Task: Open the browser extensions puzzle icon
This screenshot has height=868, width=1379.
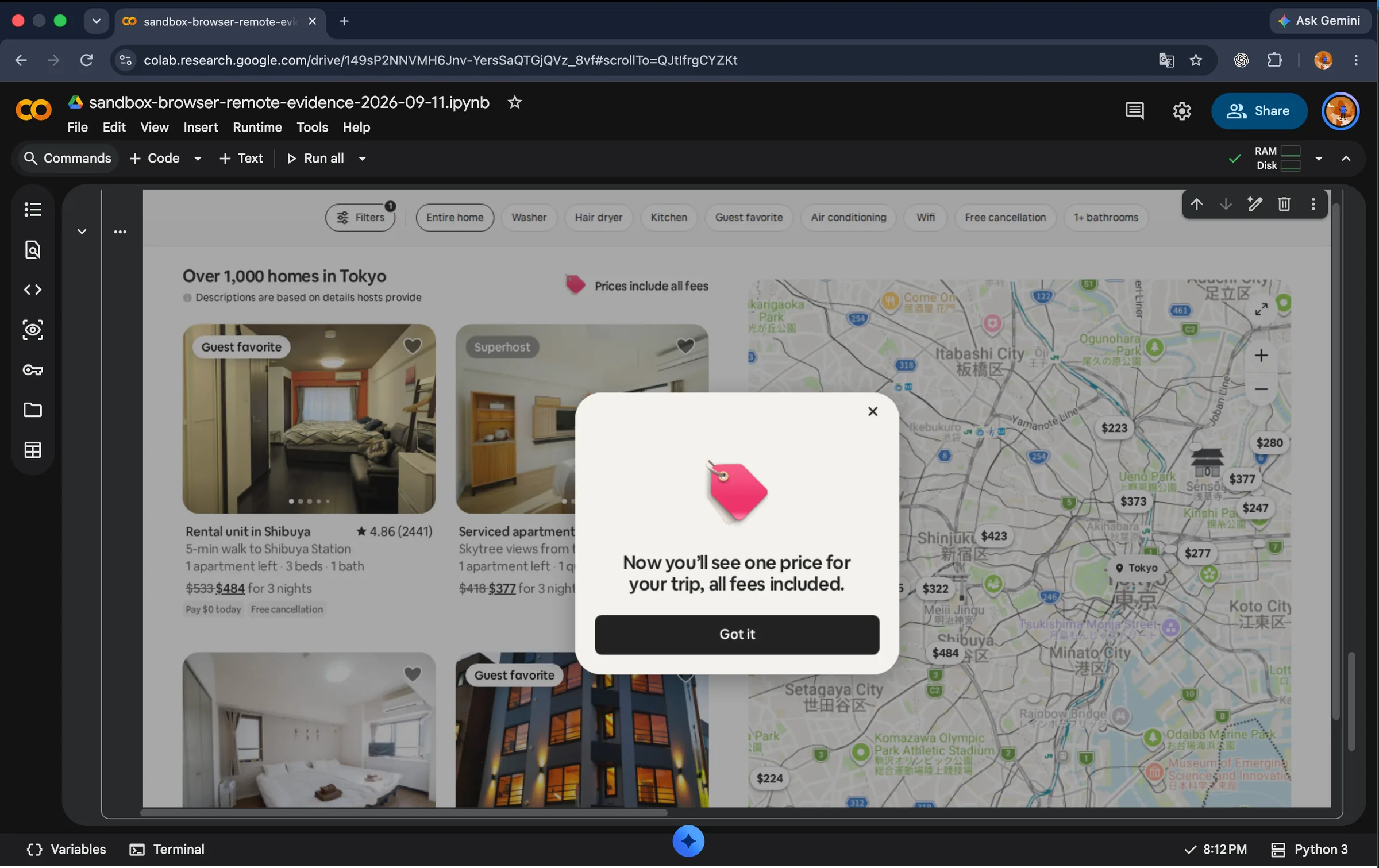Action: click(1274, 60)
